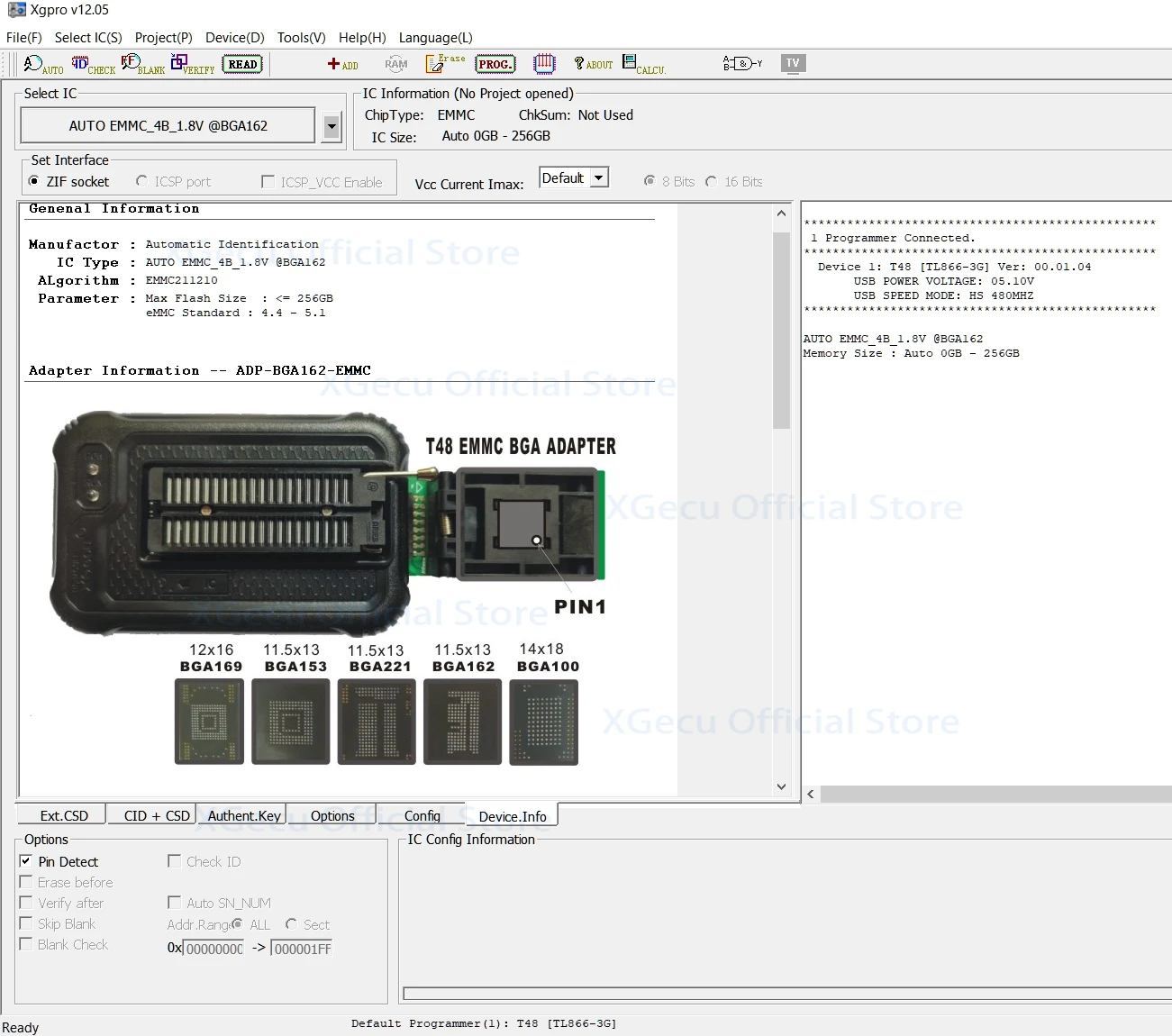
Task: Click the Erase toolbar icon
Action: [445, 63]
